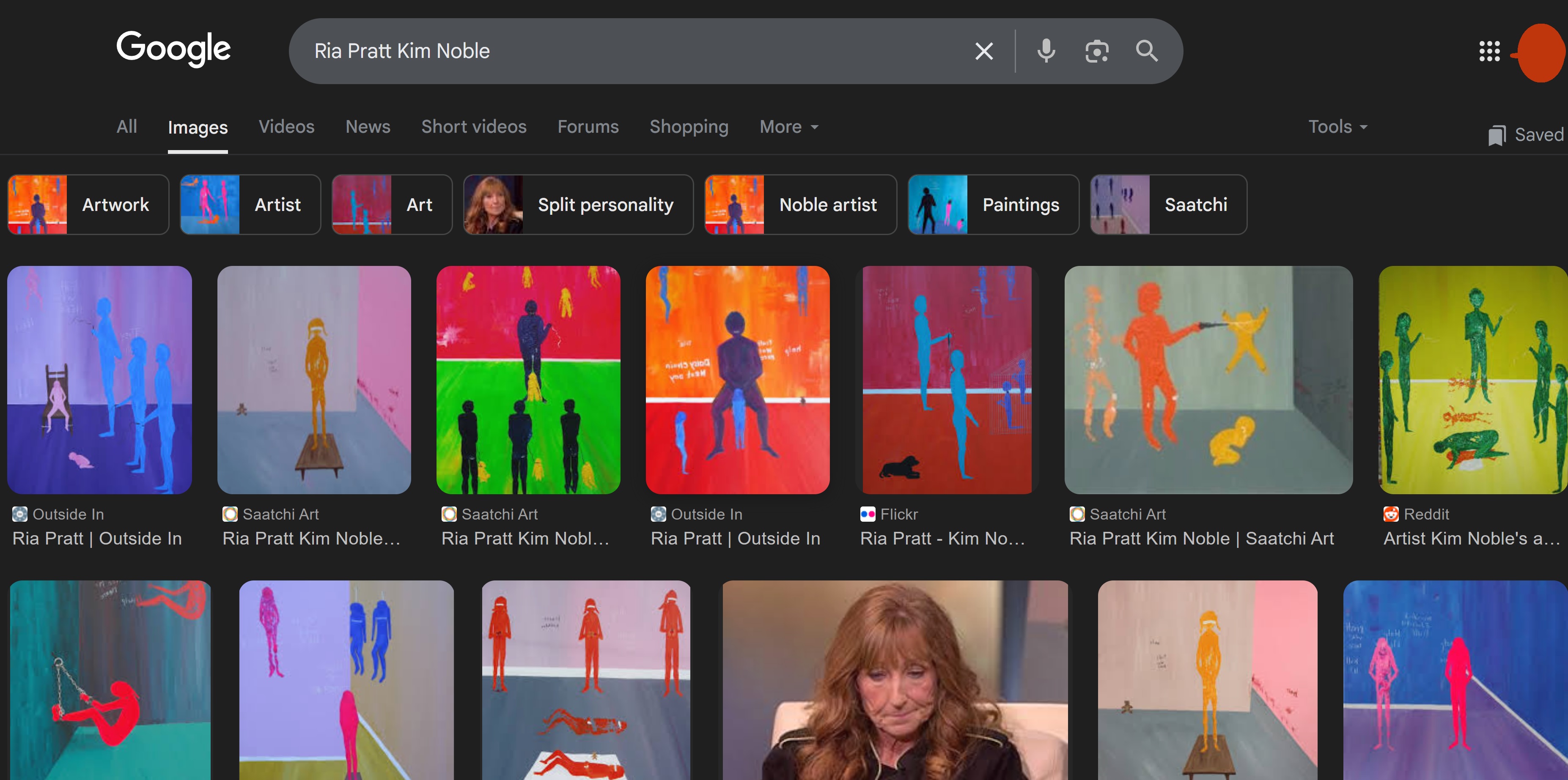Click the Saatchi Art favicon under the grey-pink painting
Screen dimensions: 1568x780
point(230,514)
